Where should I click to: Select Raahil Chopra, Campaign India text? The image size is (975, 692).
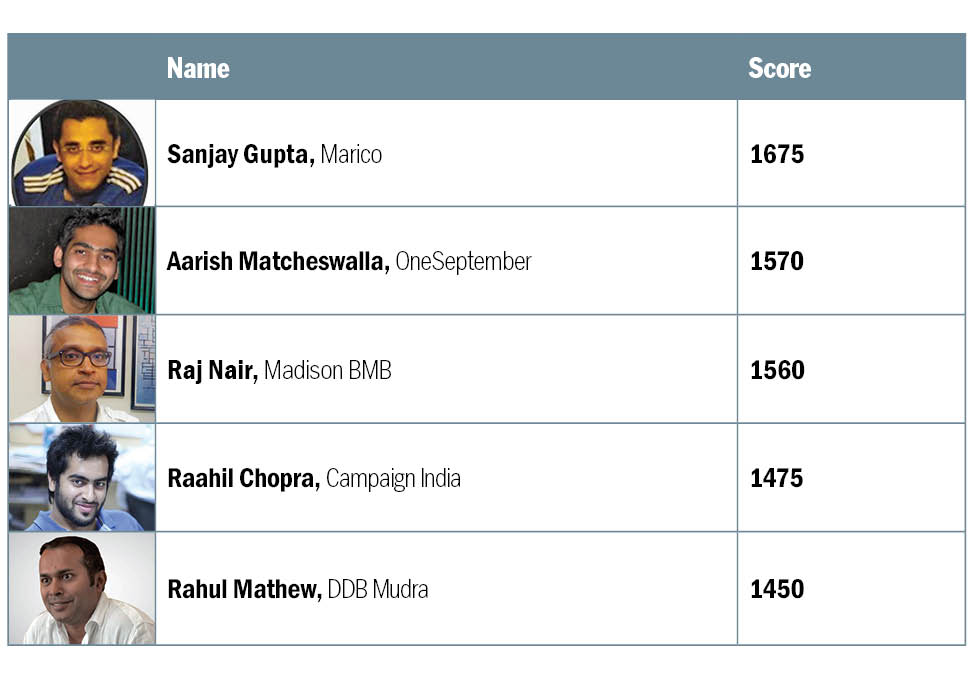click(314, 479)
